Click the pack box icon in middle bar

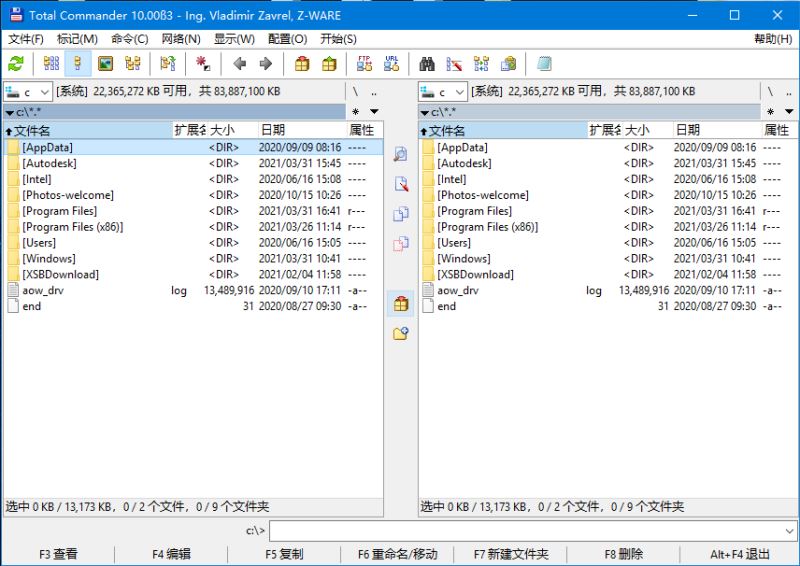pyautogui.click(x=401, y=304)
